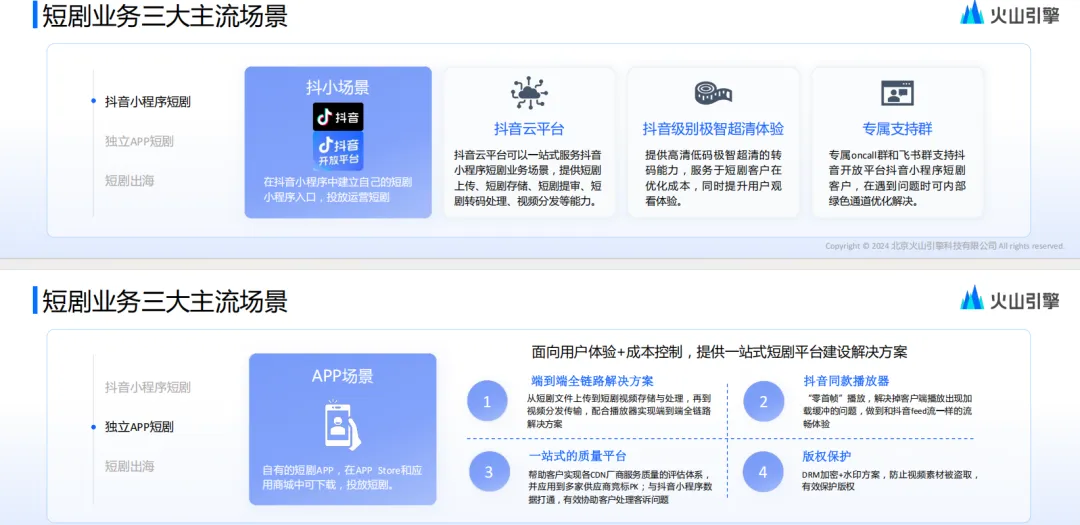This screenshot has width=1080, height=525.
Task: Click paragraph starting 专属oncall群和飞书群
Action: point(897,178)
